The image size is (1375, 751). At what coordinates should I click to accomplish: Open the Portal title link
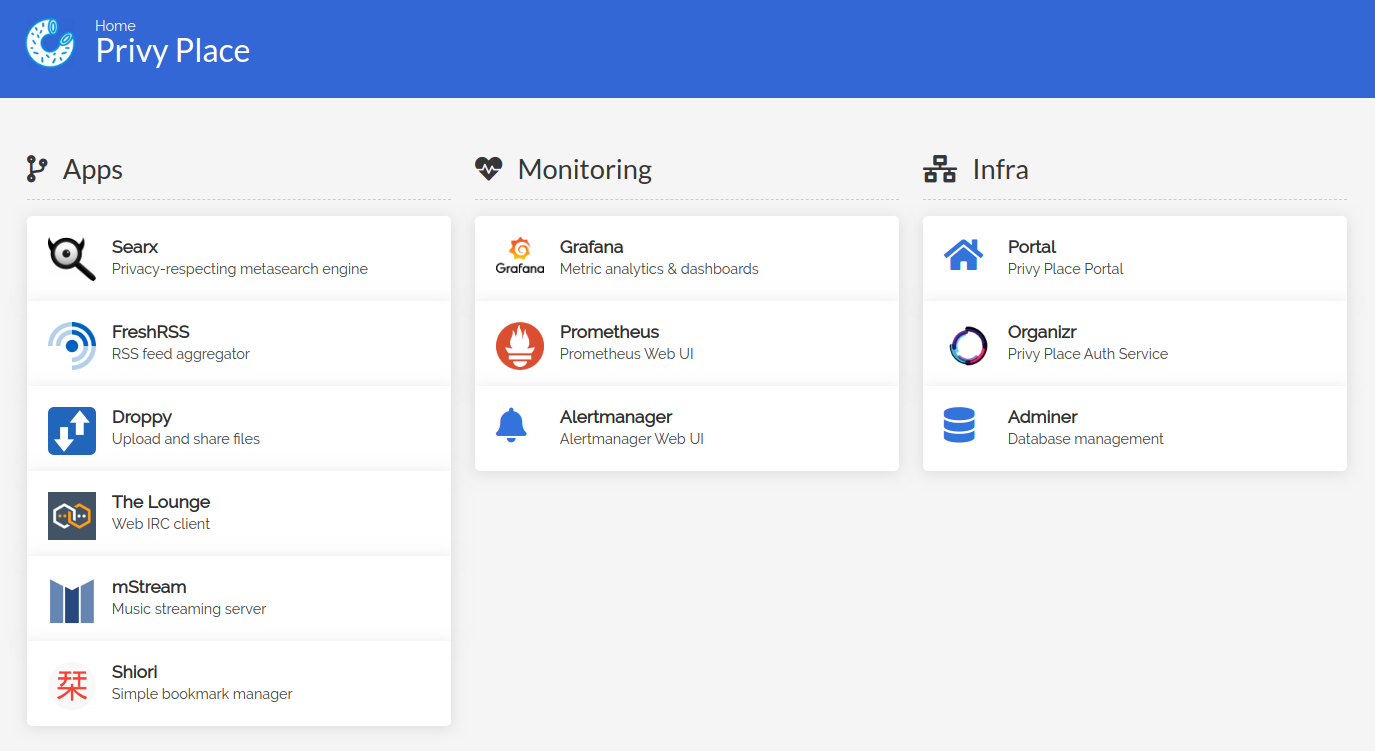(1032, 247)
